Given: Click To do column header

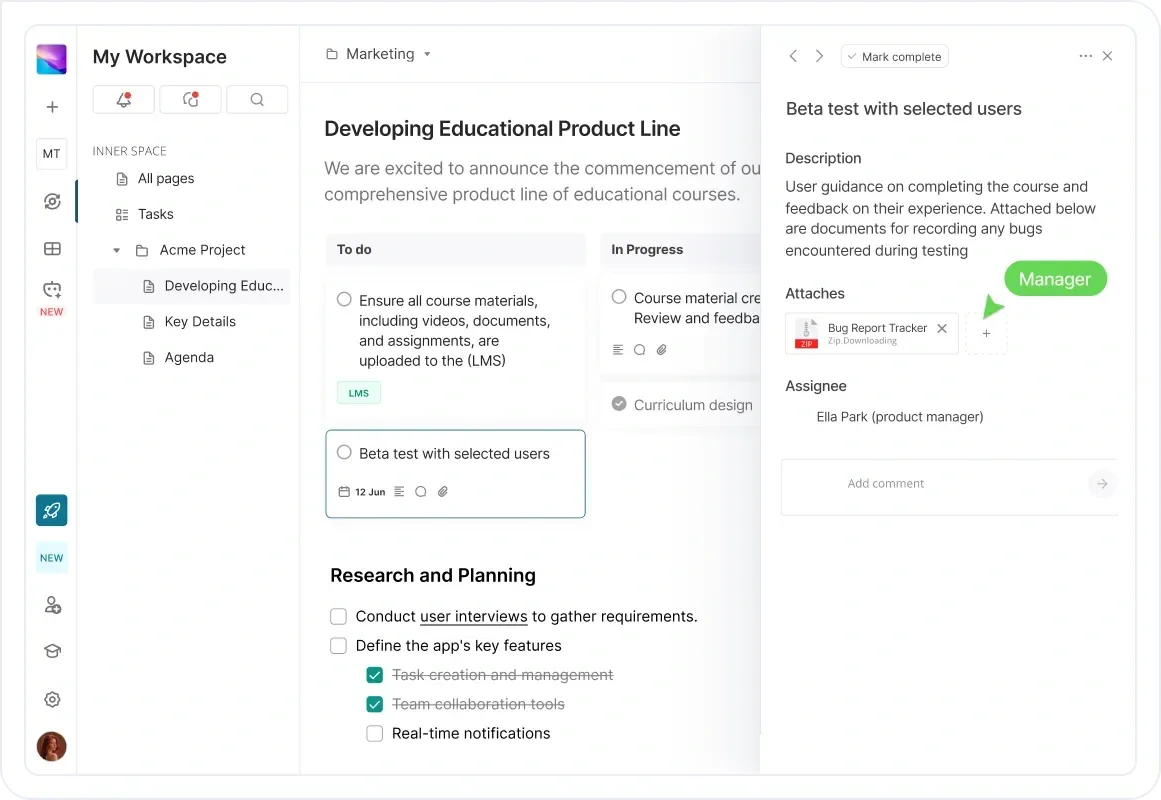Looking at the screenshot, I should point(455,250).
